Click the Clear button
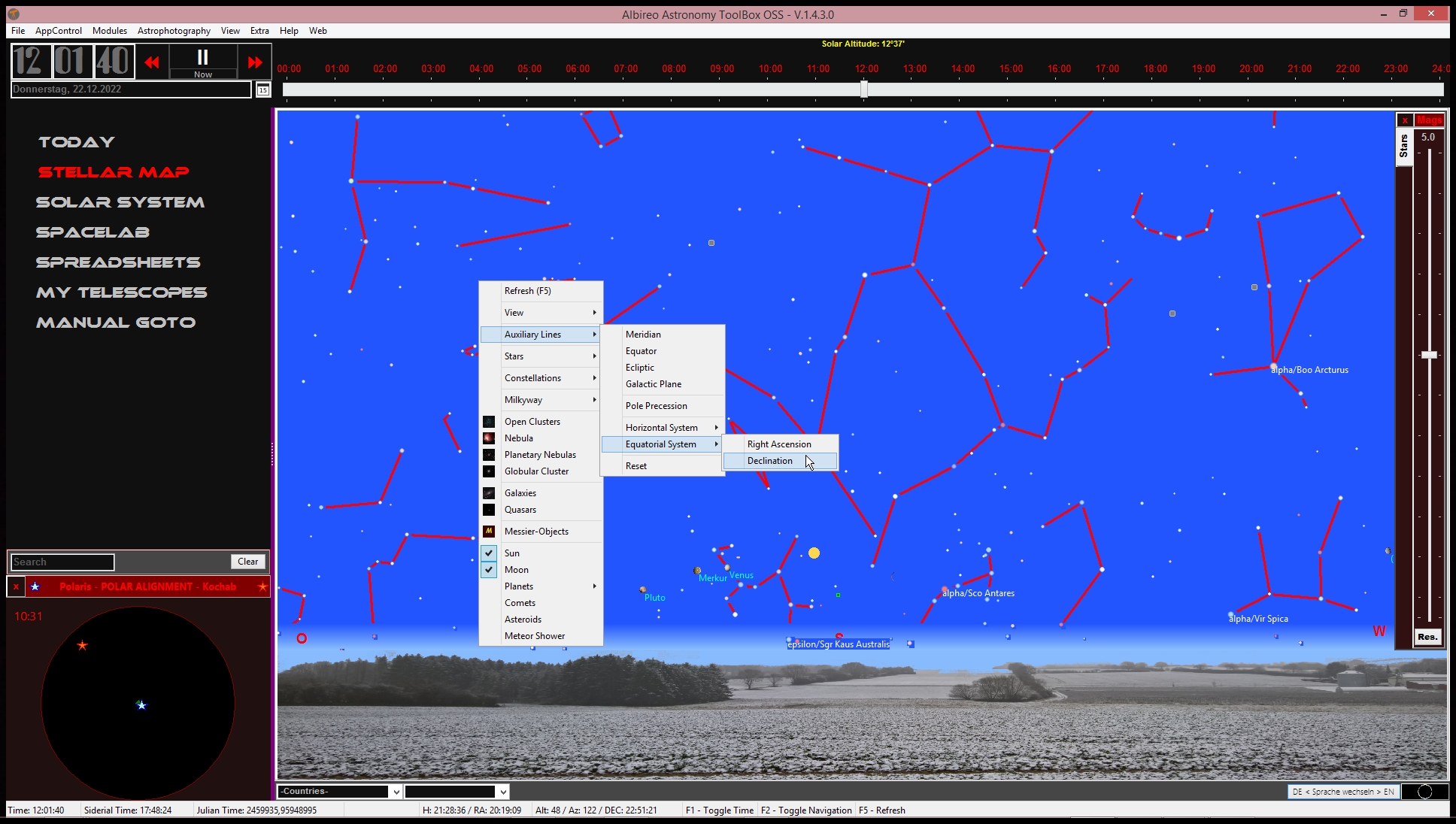Image resolution: width=1456 pixels, height=824 pixels. click(248, 562)
